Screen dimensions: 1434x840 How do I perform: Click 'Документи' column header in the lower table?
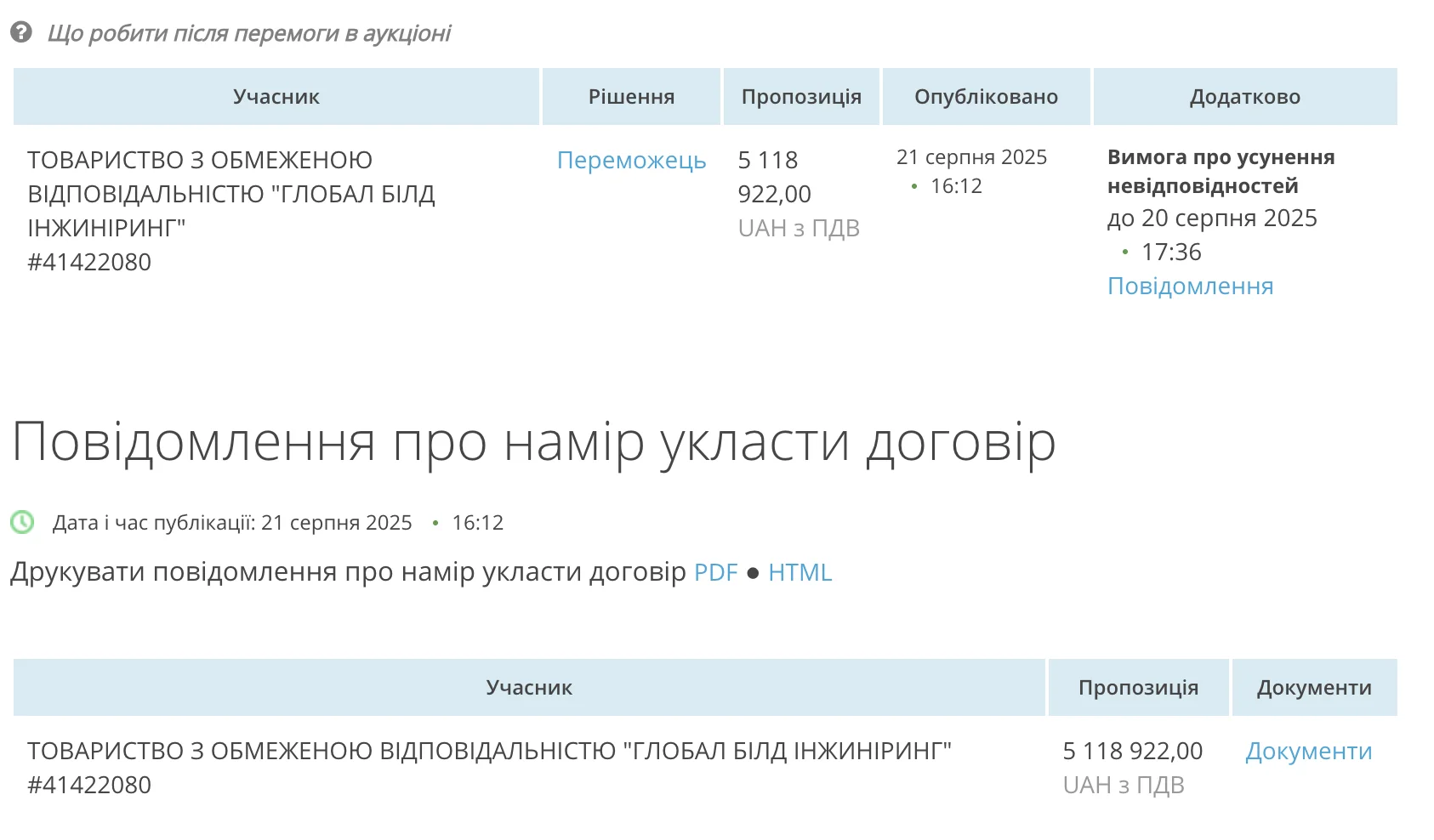(x=1314, y=688)
